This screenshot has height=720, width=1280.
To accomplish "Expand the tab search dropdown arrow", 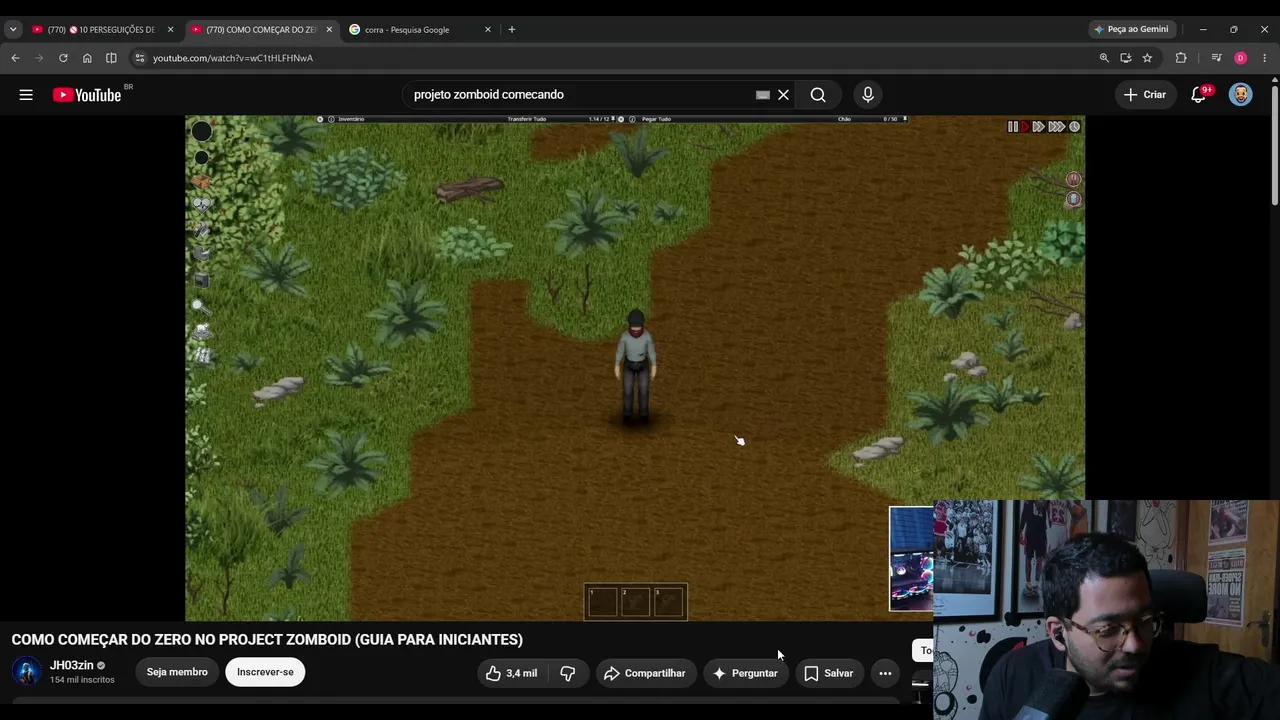I will pos(13,30).
